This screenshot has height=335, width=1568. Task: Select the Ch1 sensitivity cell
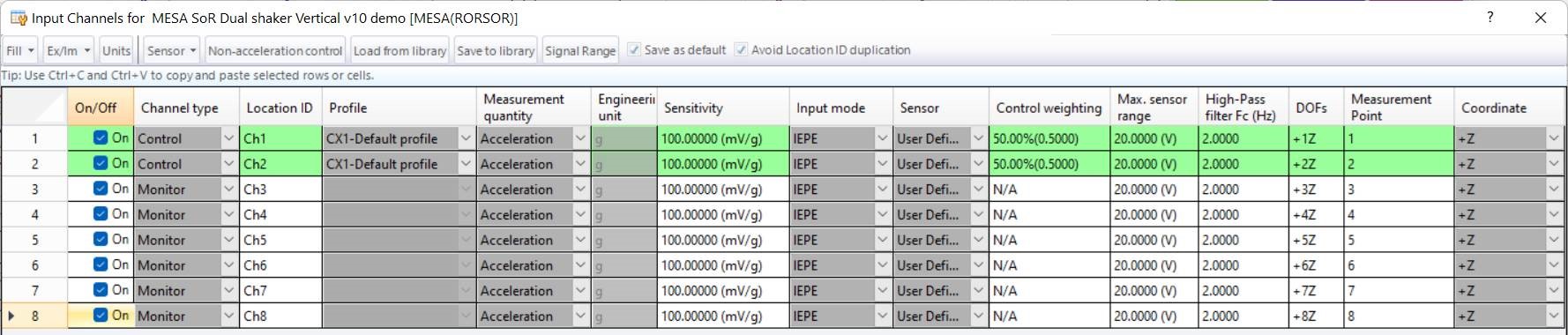(723, 138)
